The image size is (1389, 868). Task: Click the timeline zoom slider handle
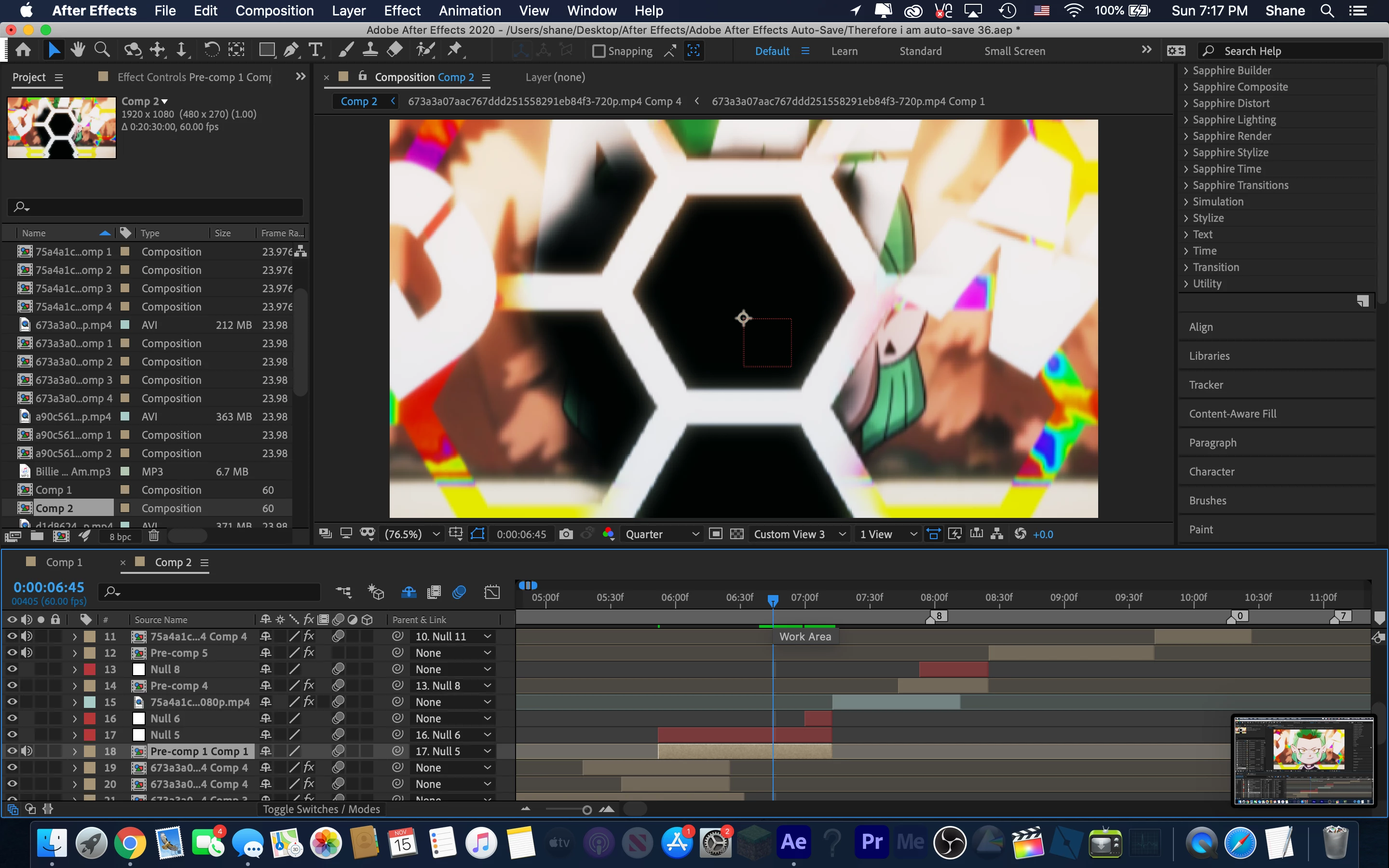[x=586, y=810]
